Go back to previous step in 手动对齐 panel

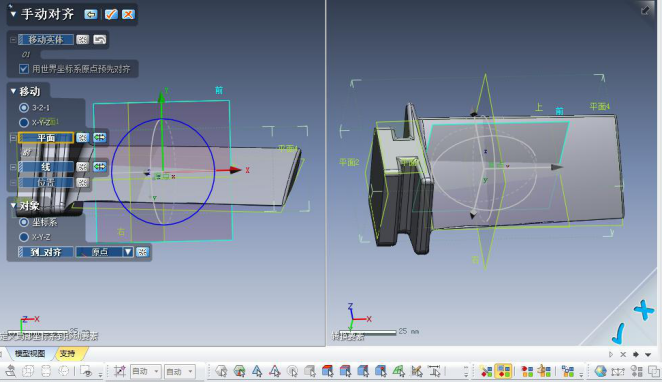point(90,14)
